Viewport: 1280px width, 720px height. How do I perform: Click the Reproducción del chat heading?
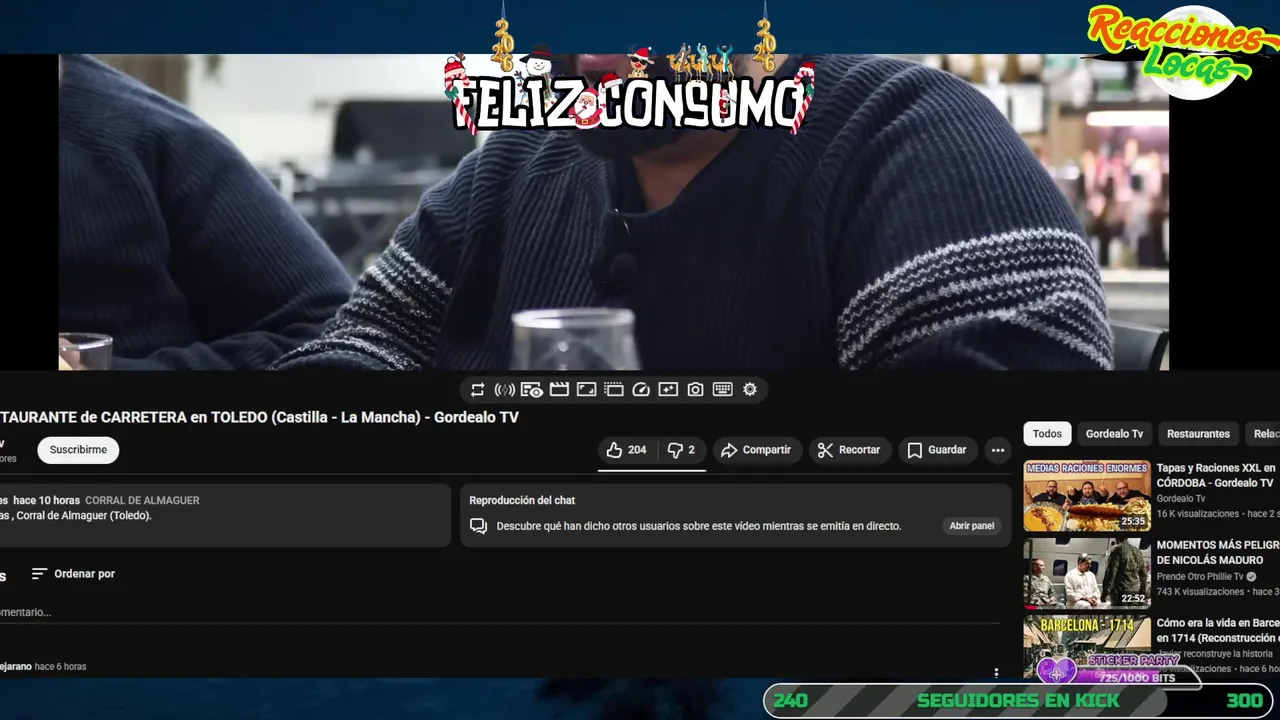coord(522,500)
